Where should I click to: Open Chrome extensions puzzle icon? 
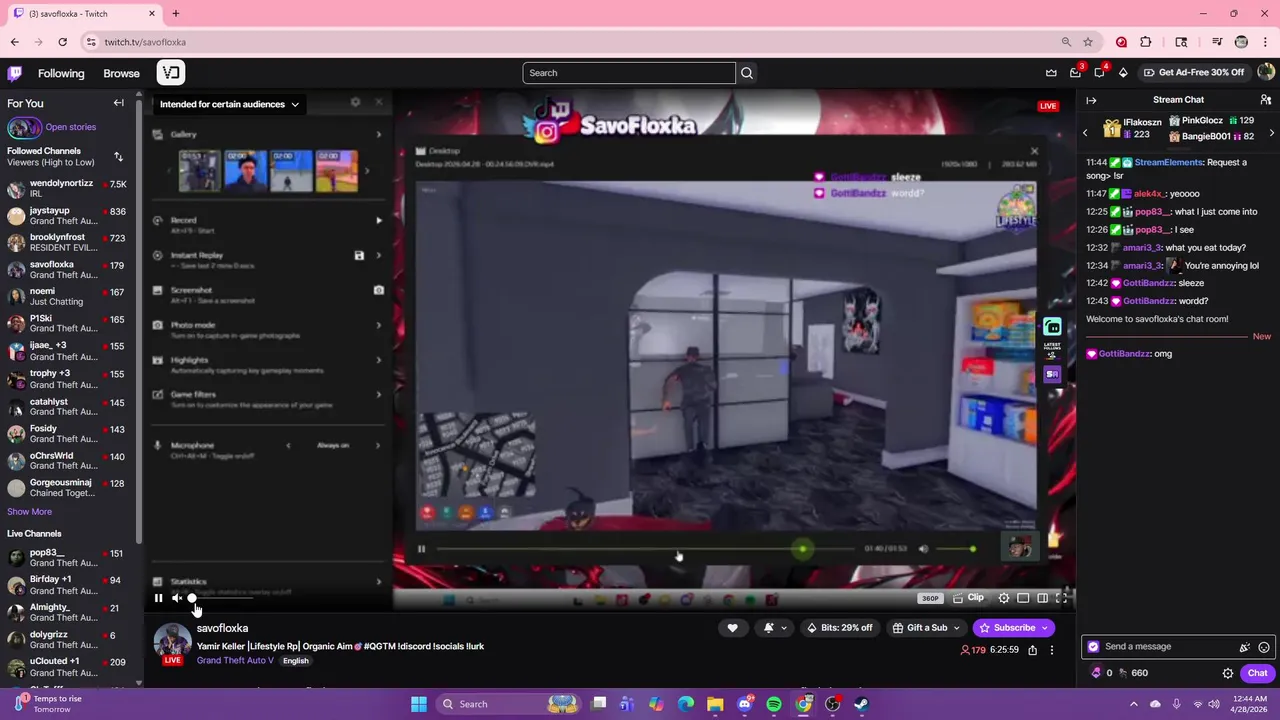1146,42
